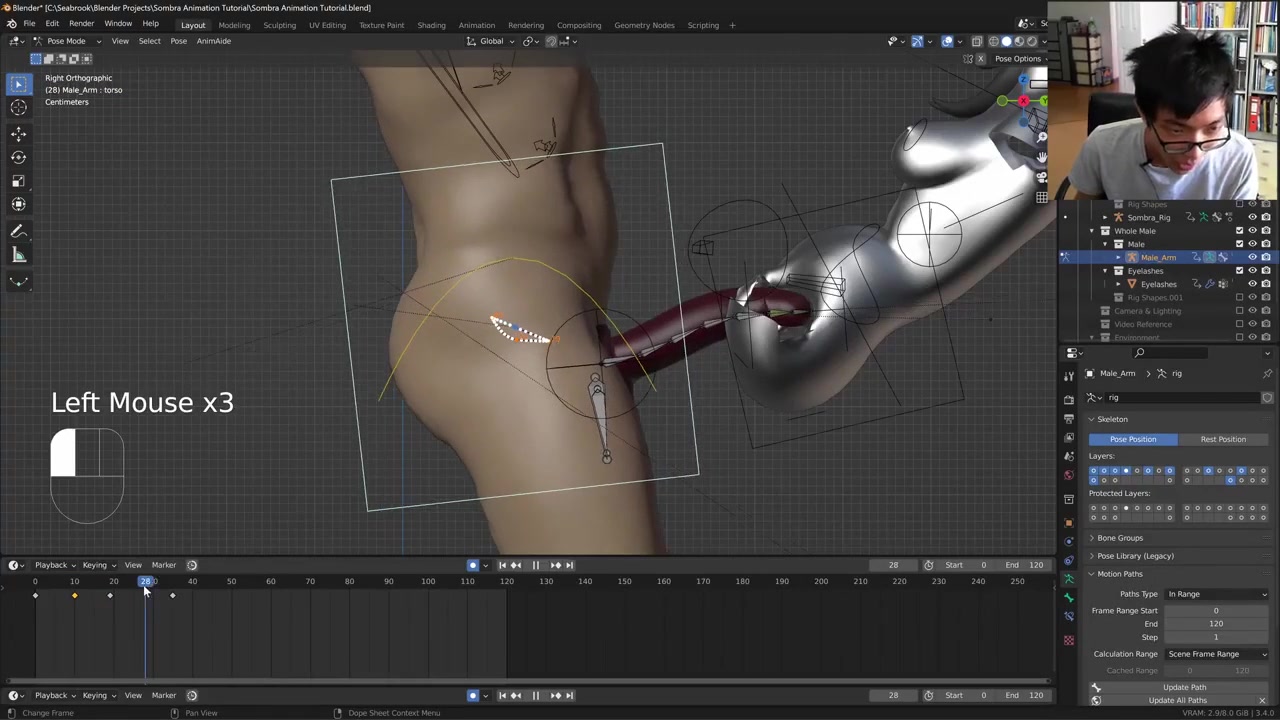Toggle the Whole Male collection checkbox
This screenshot has width=1280, height=720.
[1239, 231]
